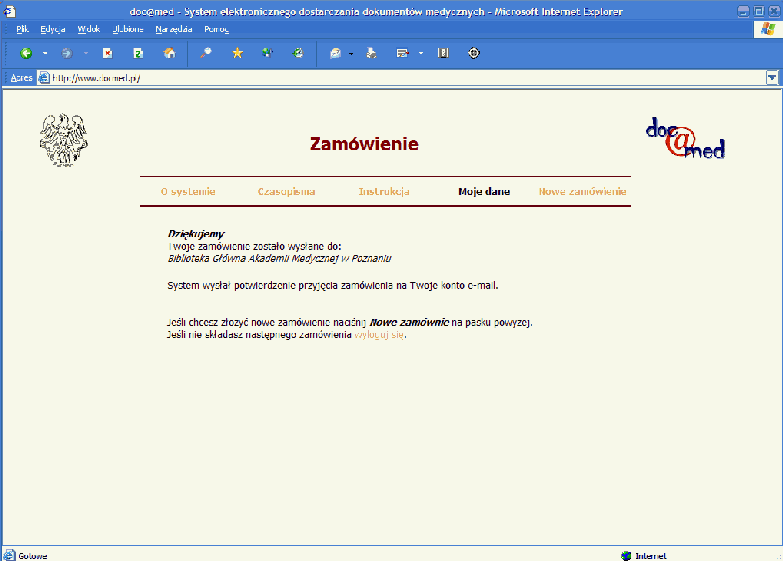
Task: Open the Czasopisma section link
Action: click(286, 191)
